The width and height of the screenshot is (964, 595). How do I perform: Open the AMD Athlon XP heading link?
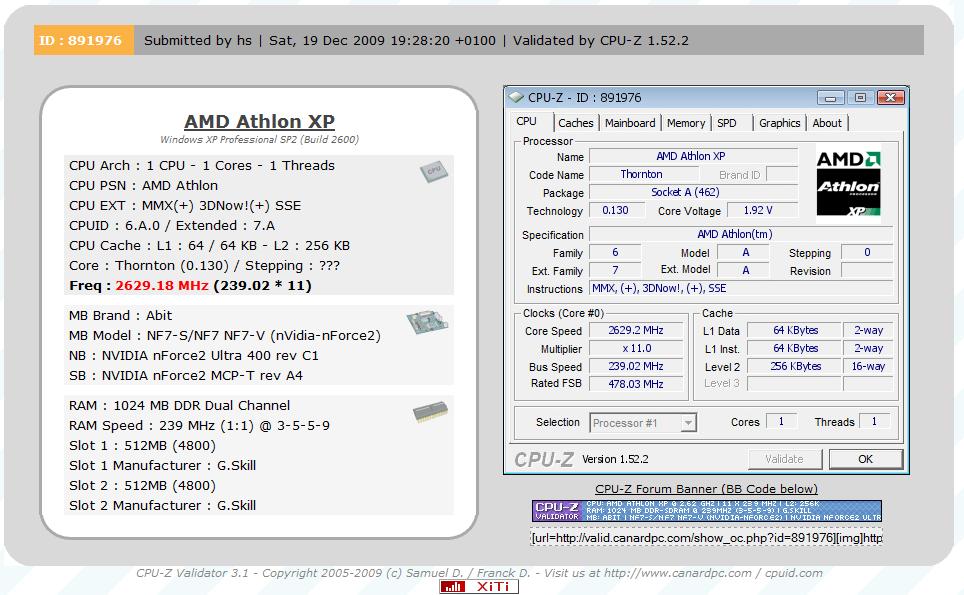coord(259,122)
